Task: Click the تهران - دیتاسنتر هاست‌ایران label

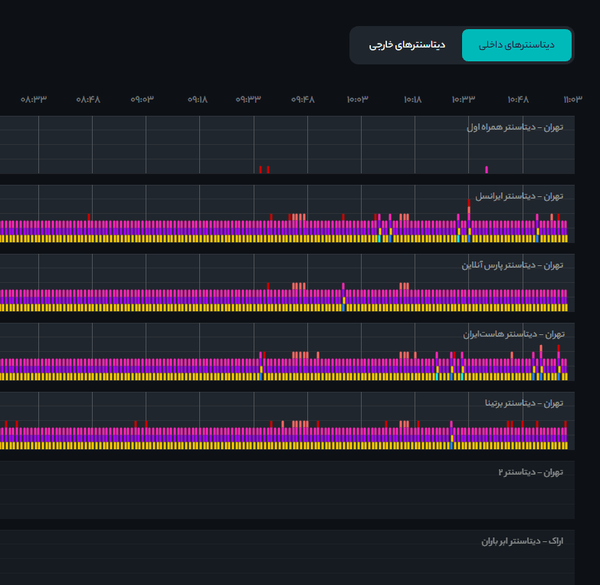Action: [514, 334]
